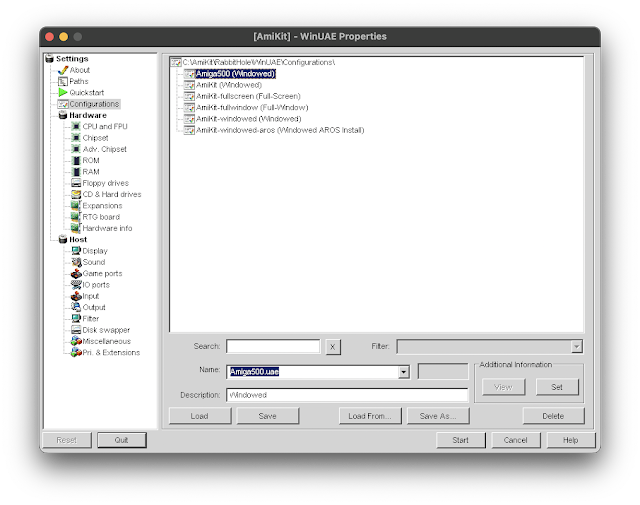640x505 pixels.
Task: Delete the selected configuration
Action: [553, 416]
